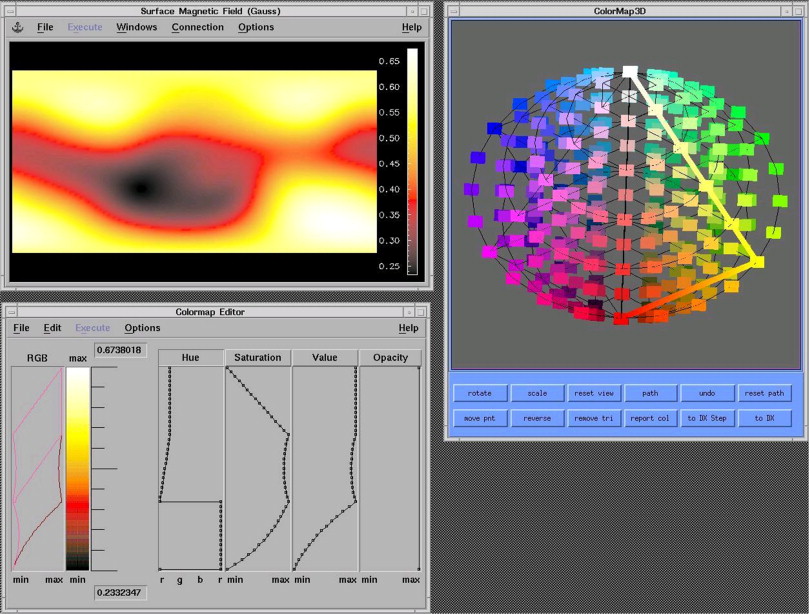
Task: Open File menu in Surface Magnetic Field window
Action: (x=45, y=27)
